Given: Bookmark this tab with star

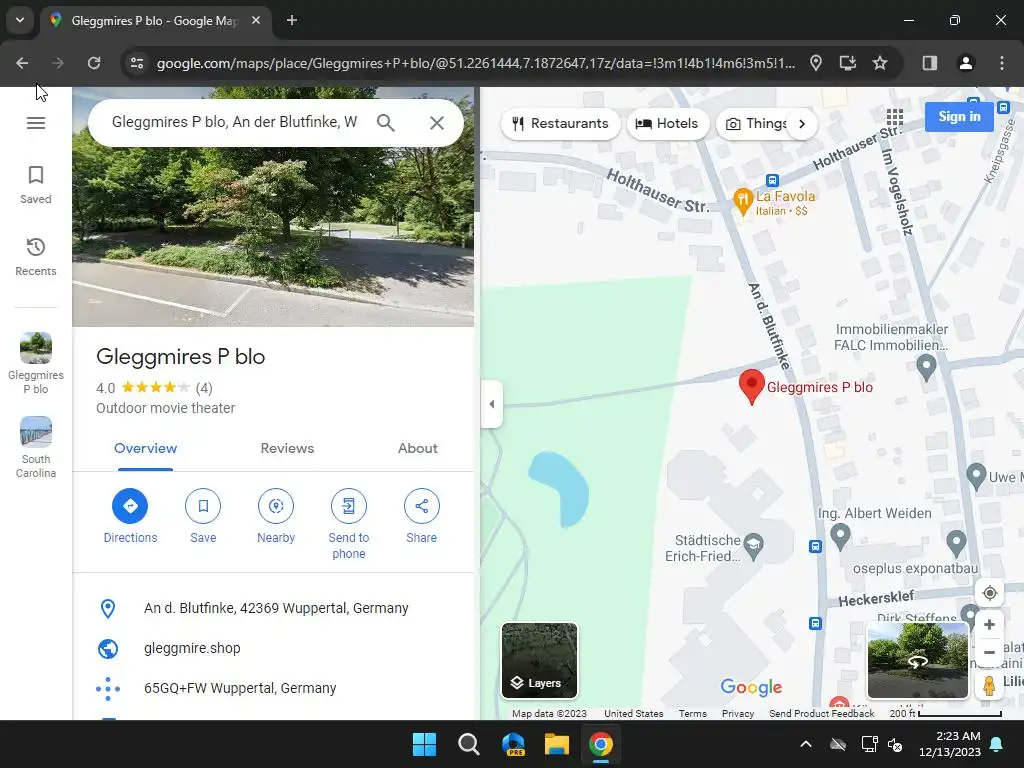Looking at the screenshot, I should (880, 63).
